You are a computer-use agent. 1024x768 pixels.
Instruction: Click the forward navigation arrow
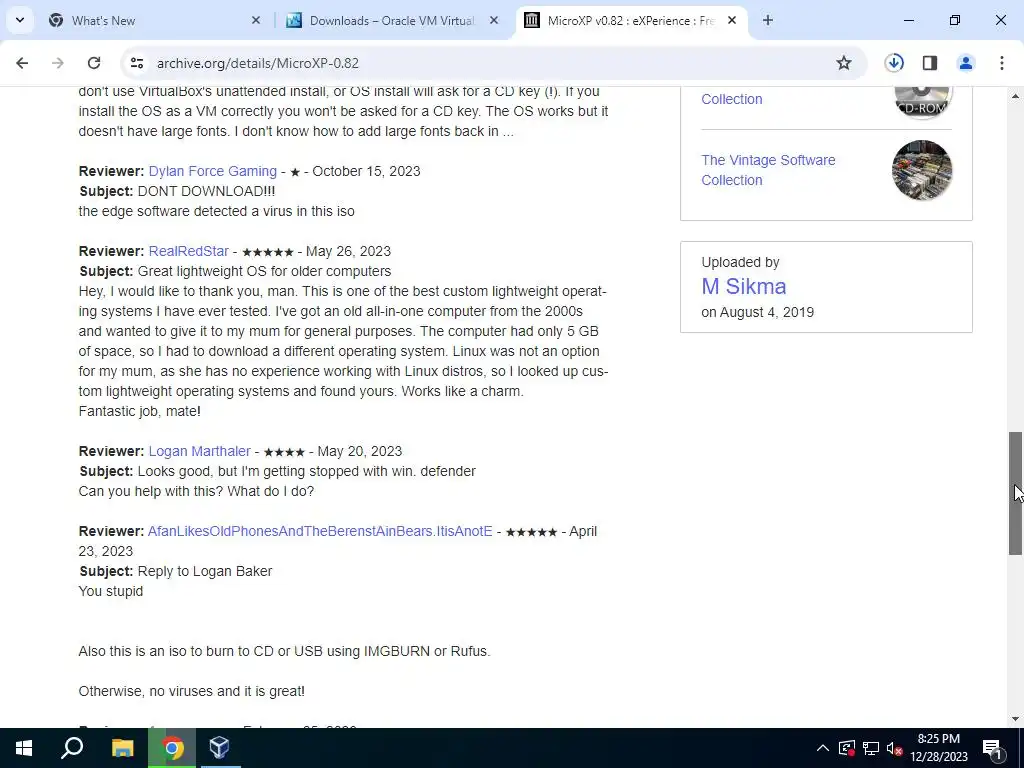(x=57, y=63)
